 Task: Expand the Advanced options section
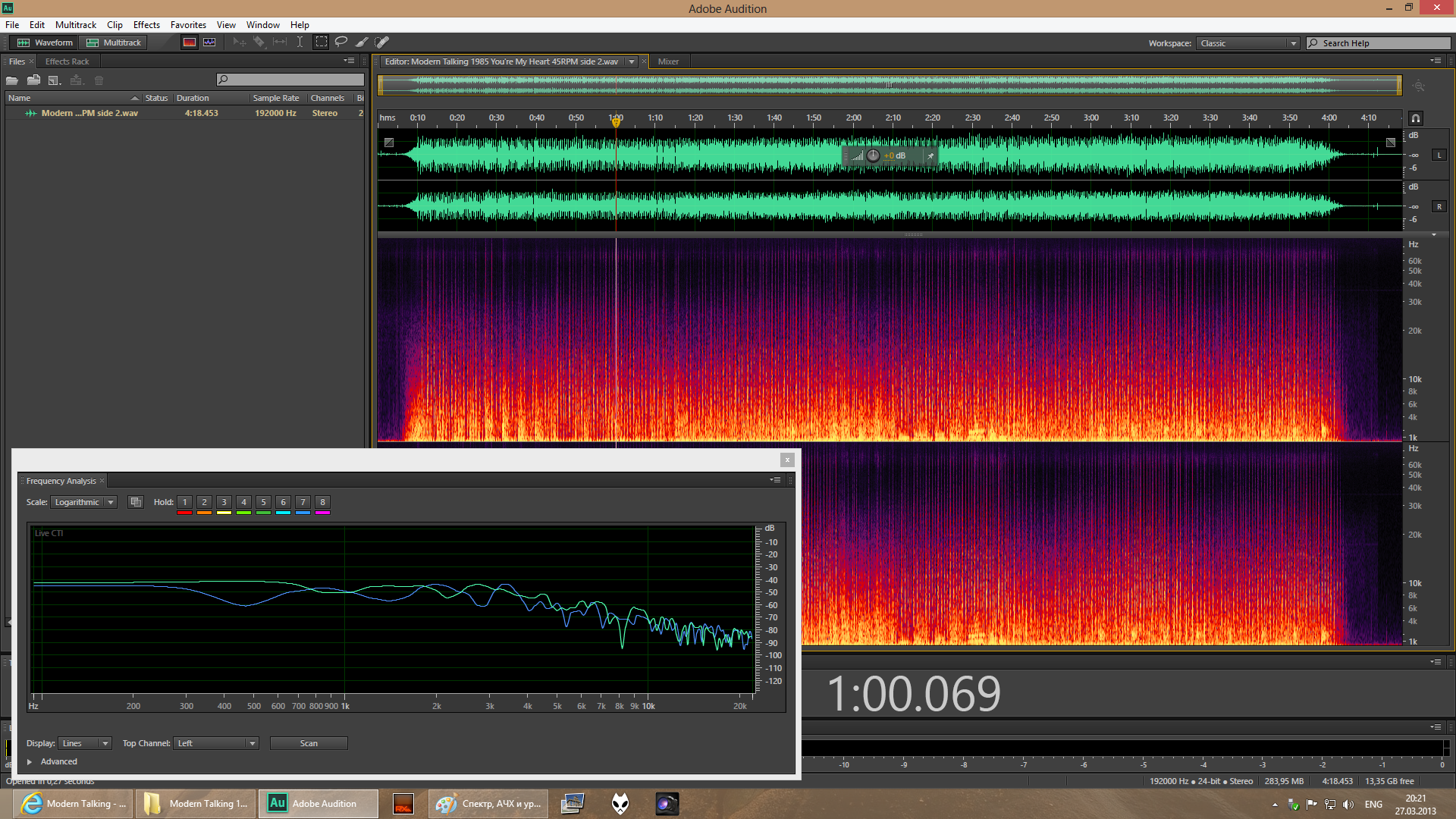point(30,762)
